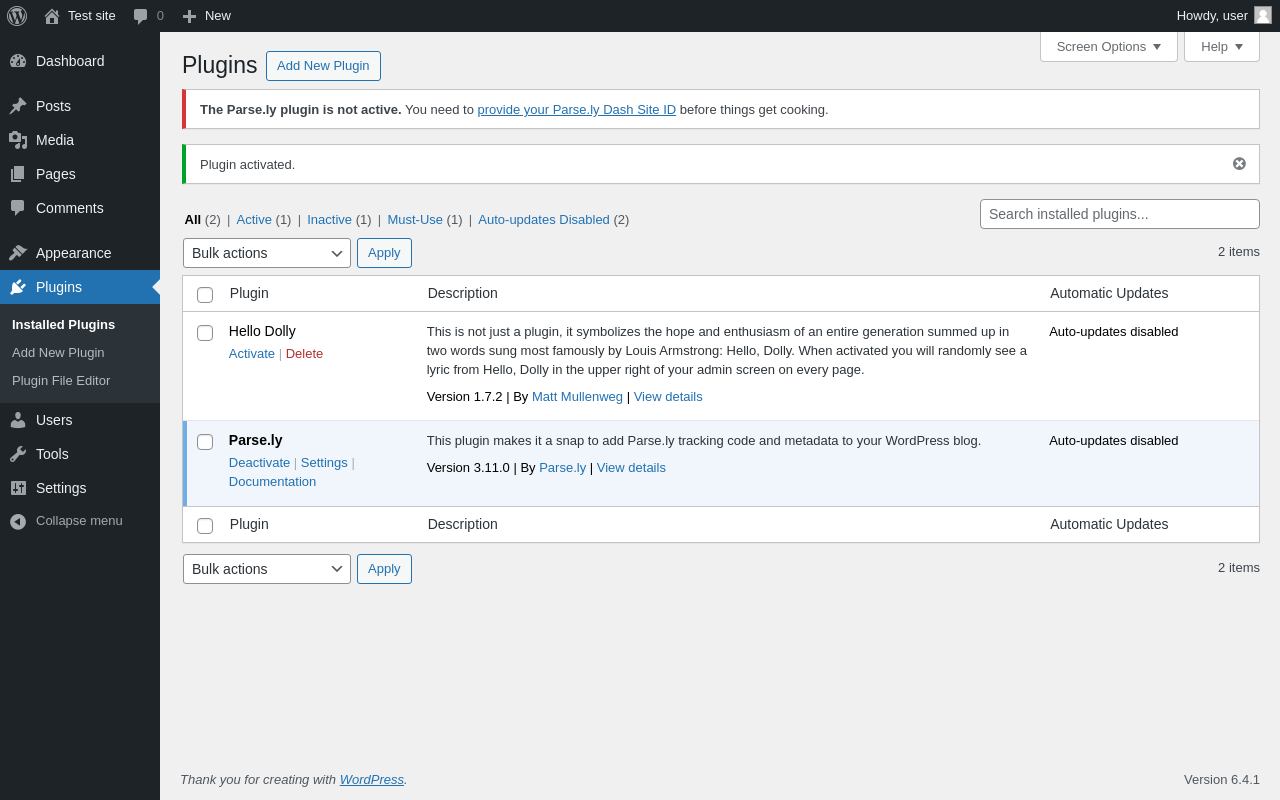Expand the Screen Options panel
Viewport: 1280px width, 800px height.
(1108, 46)
